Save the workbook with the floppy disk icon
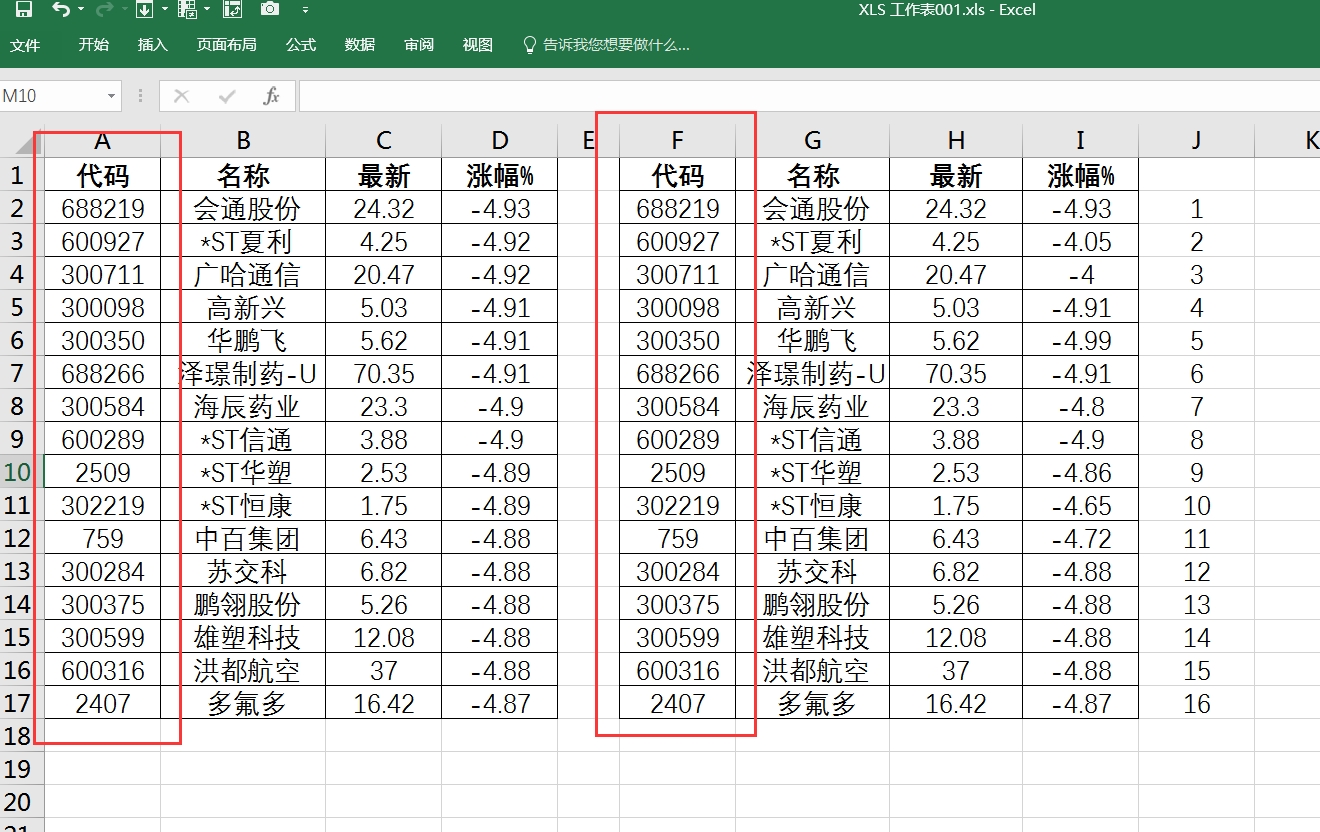Screen dimensions: 1320x832 coord(23,10)
